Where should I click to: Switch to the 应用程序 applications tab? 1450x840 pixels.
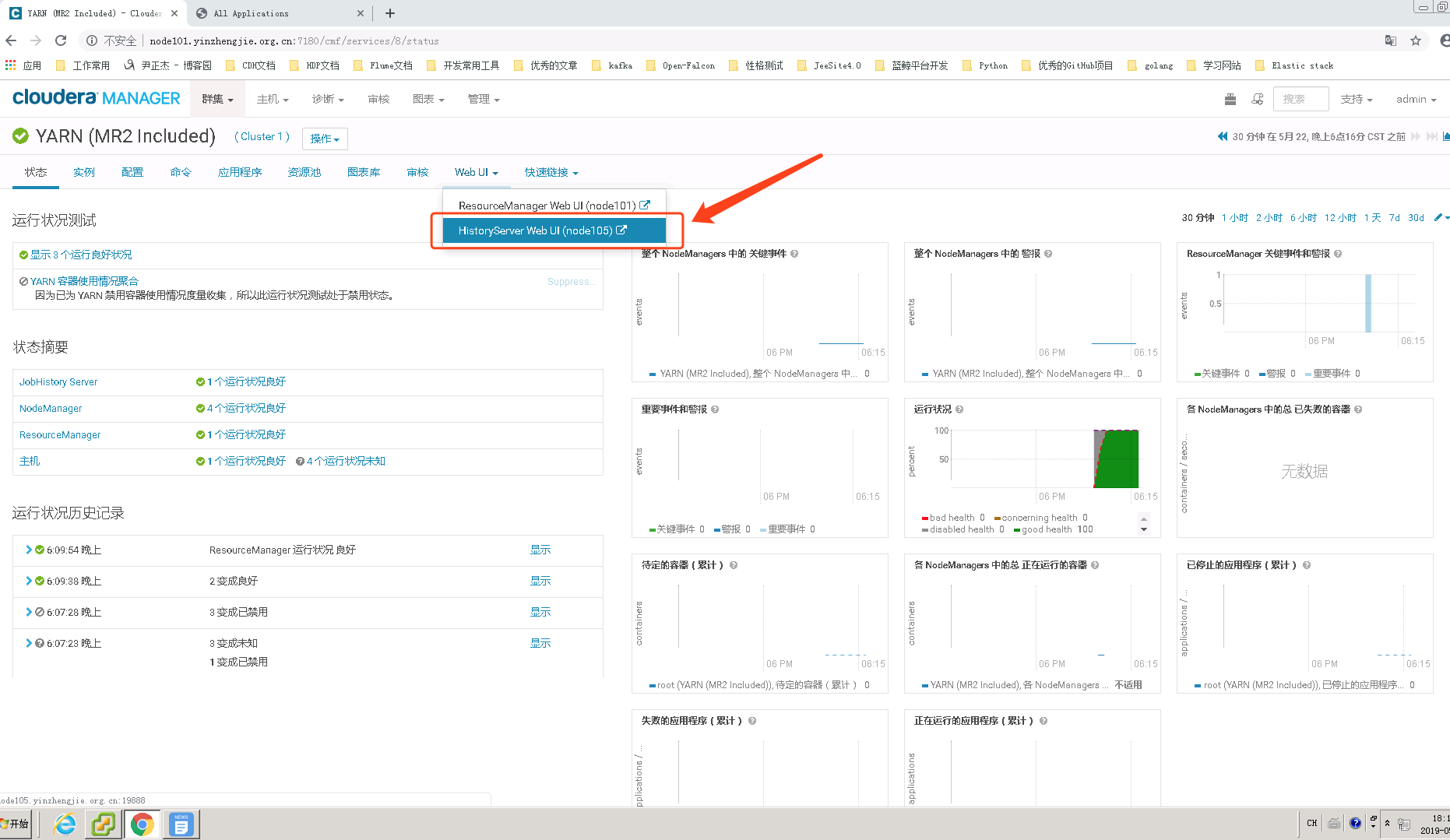pyautogui.click(x=240, y=172)
